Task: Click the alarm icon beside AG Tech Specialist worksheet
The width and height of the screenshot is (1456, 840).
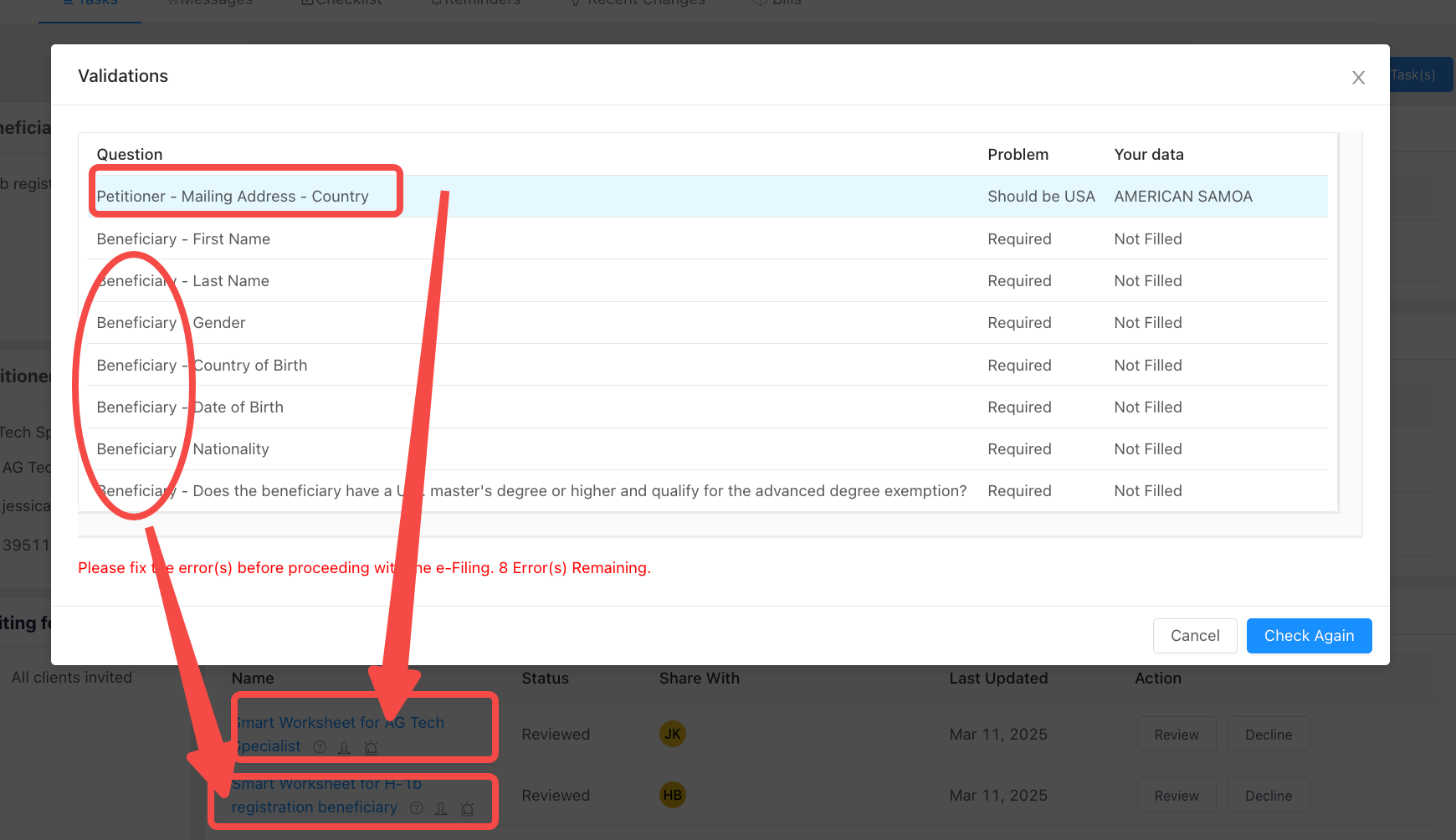Action: click(x=371, y=747)
